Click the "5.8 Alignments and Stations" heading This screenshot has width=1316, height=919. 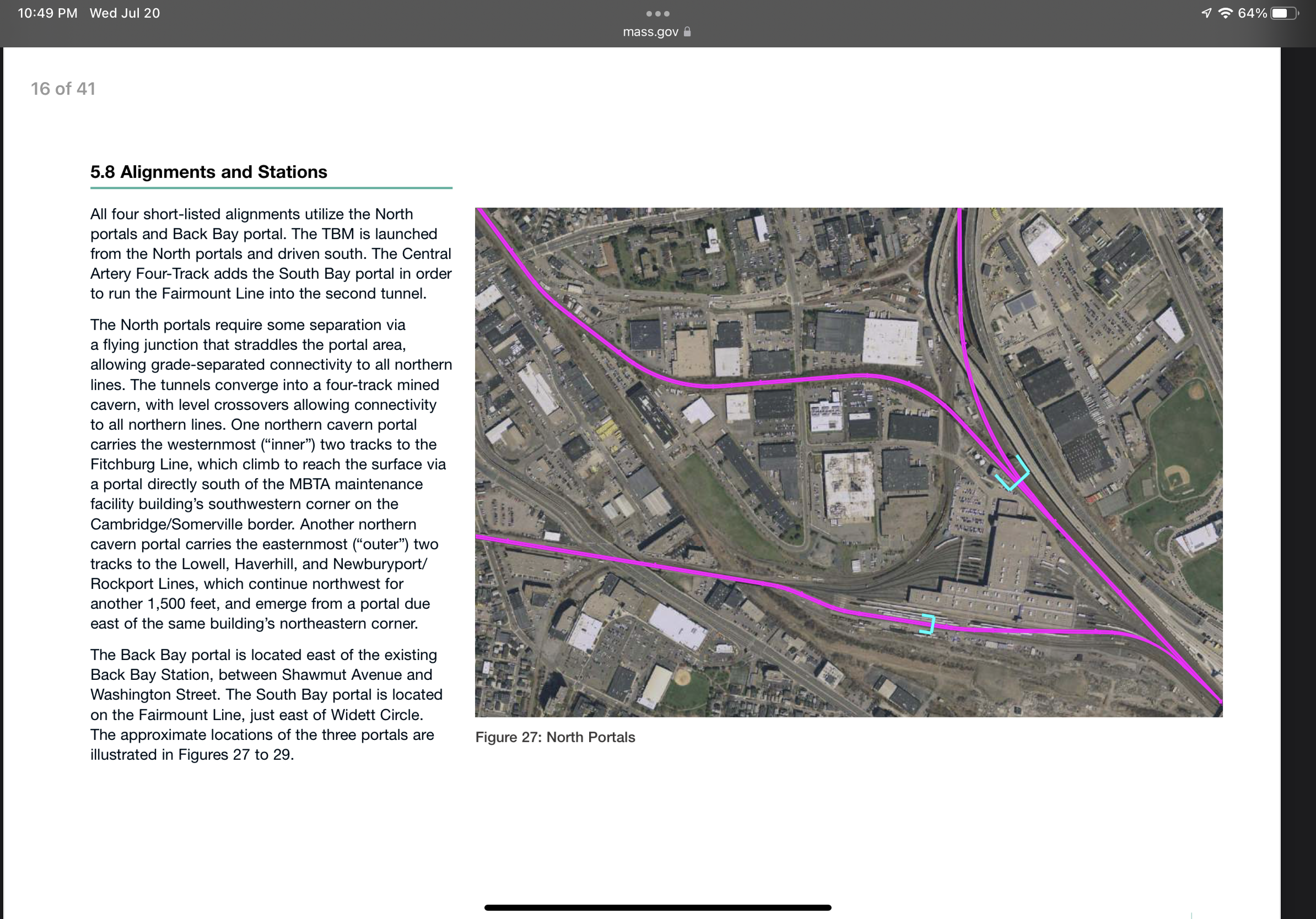(x=209, y=172)
